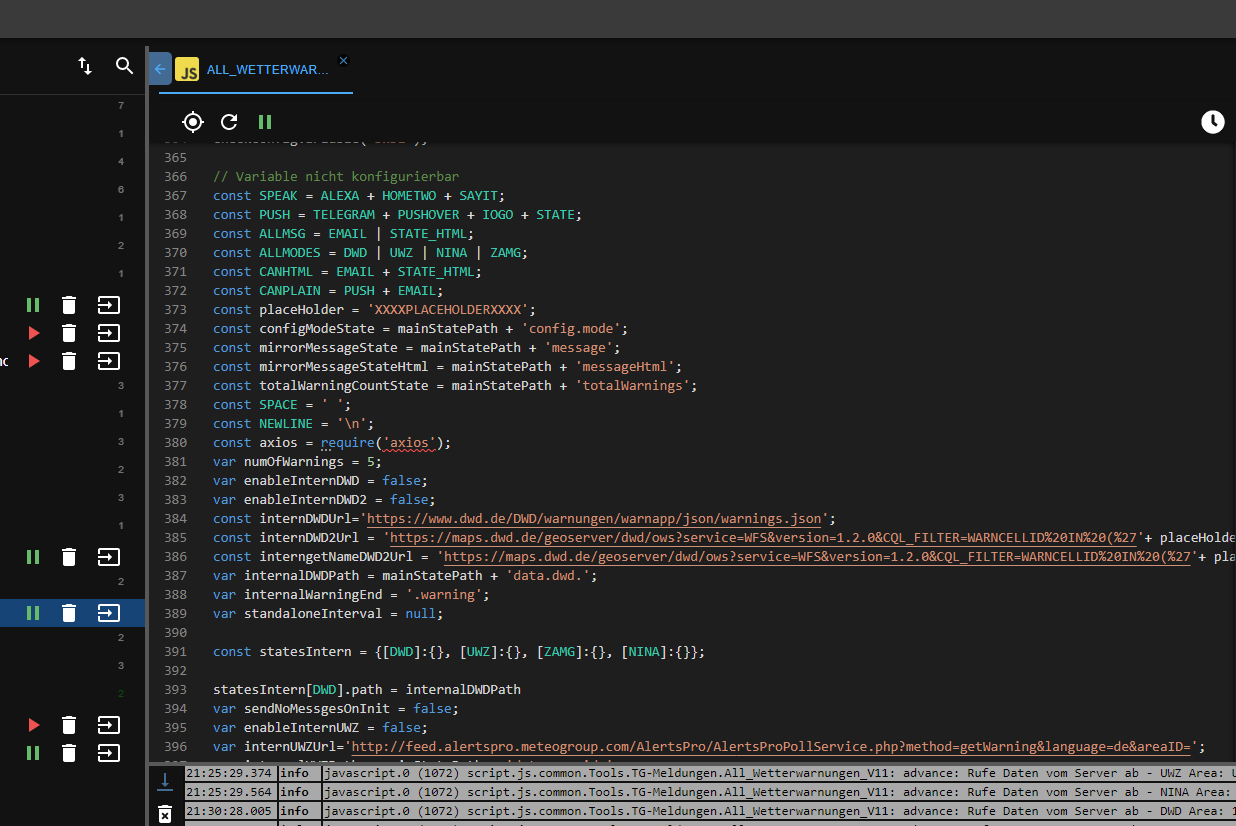Click 'totalWarningCountState' on line 377
The image size is (1236, 826).
[344, 385]
